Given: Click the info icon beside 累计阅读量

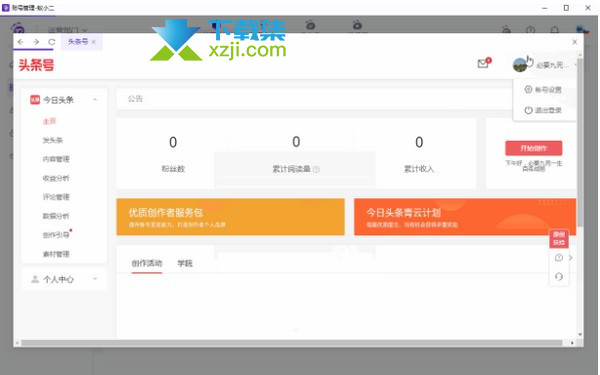Looking at the screenshot, I should point(316,169).
